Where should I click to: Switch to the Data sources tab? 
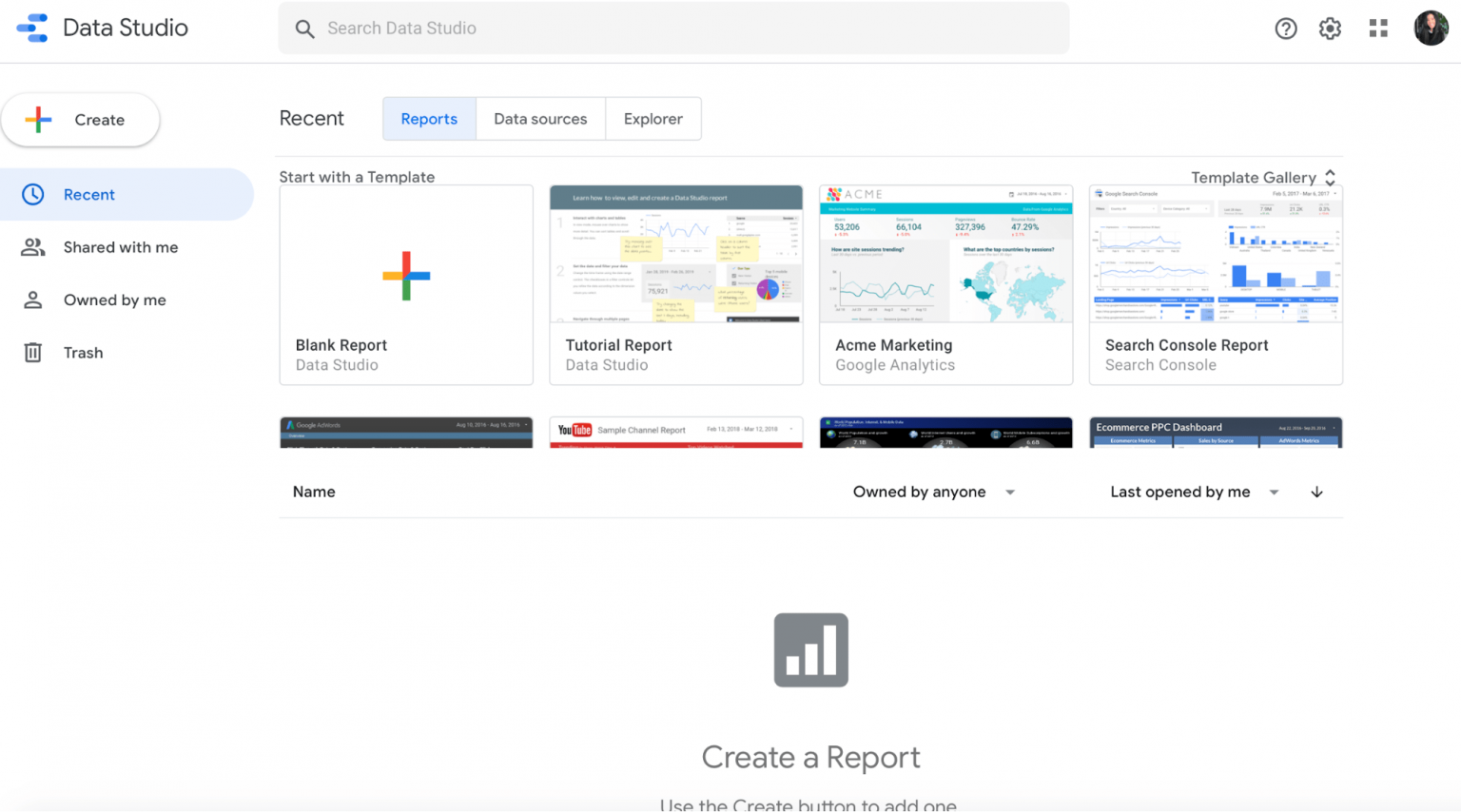click(540, 118)
